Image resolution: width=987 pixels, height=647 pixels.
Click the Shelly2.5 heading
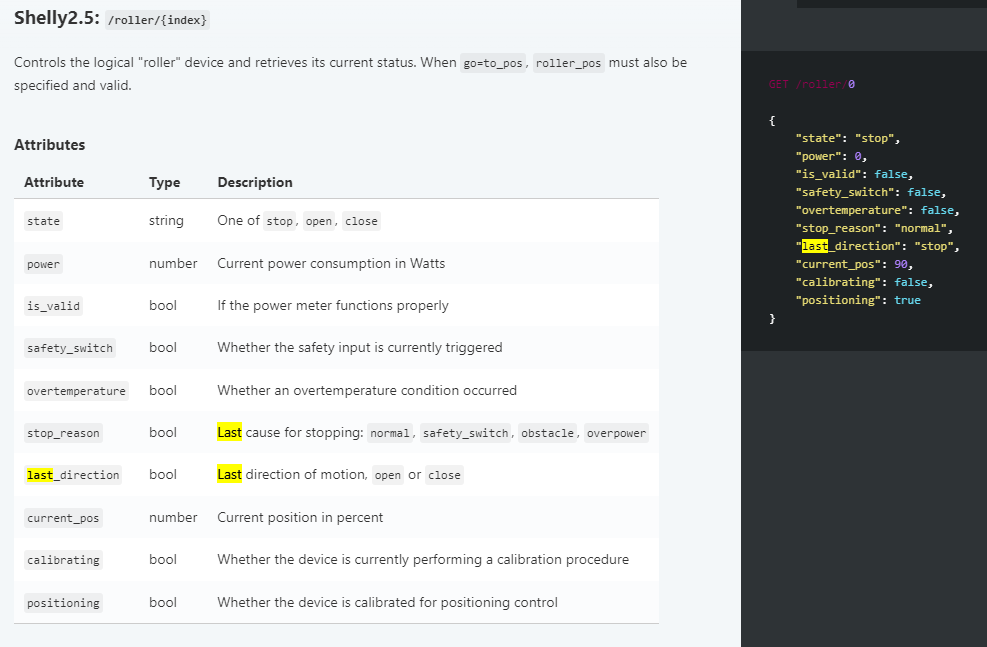coord(57,18)
